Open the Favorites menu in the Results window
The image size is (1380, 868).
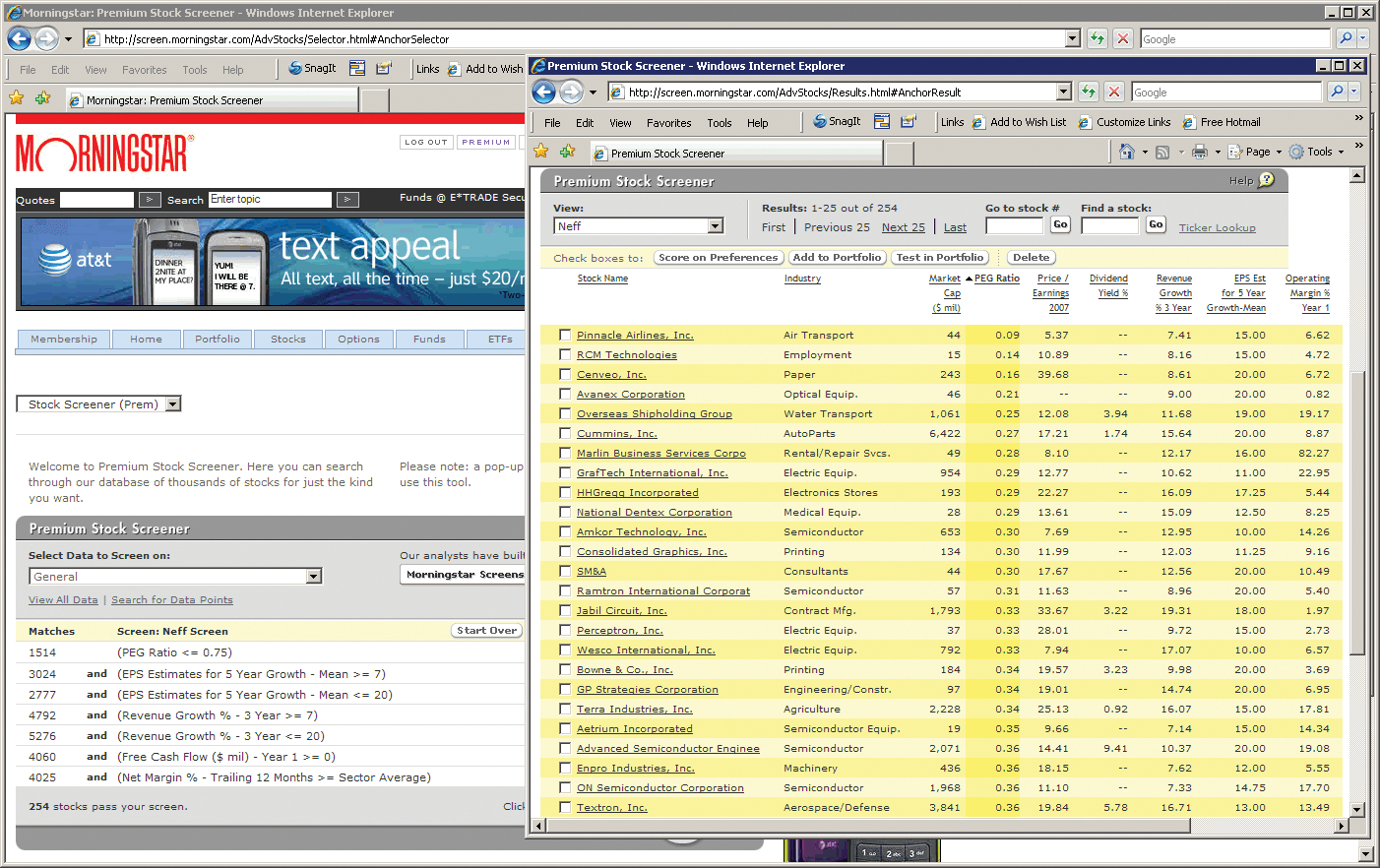click(x=668, y=123)
